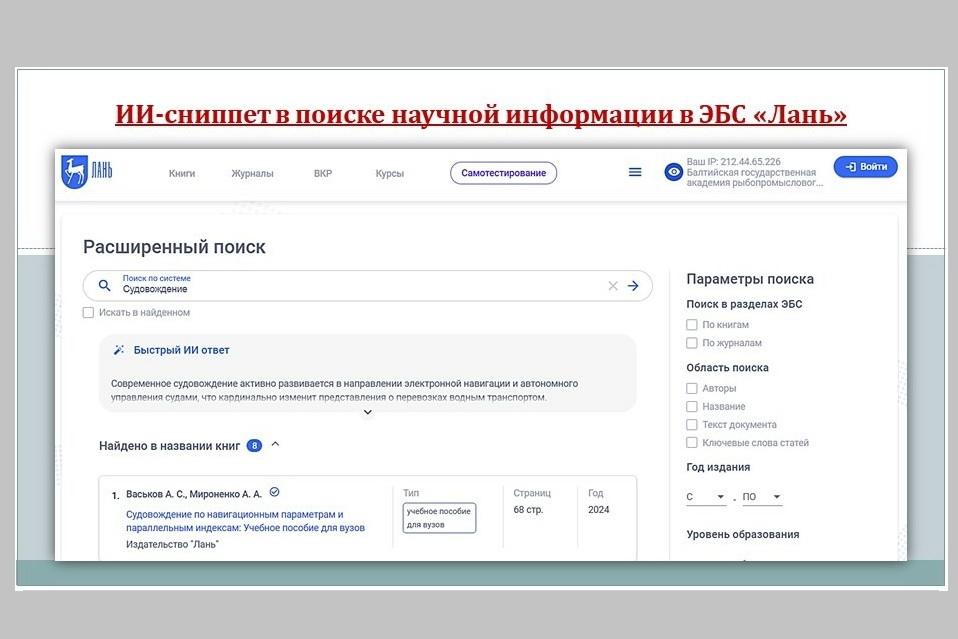Check the По журналам option

point(692,343)
